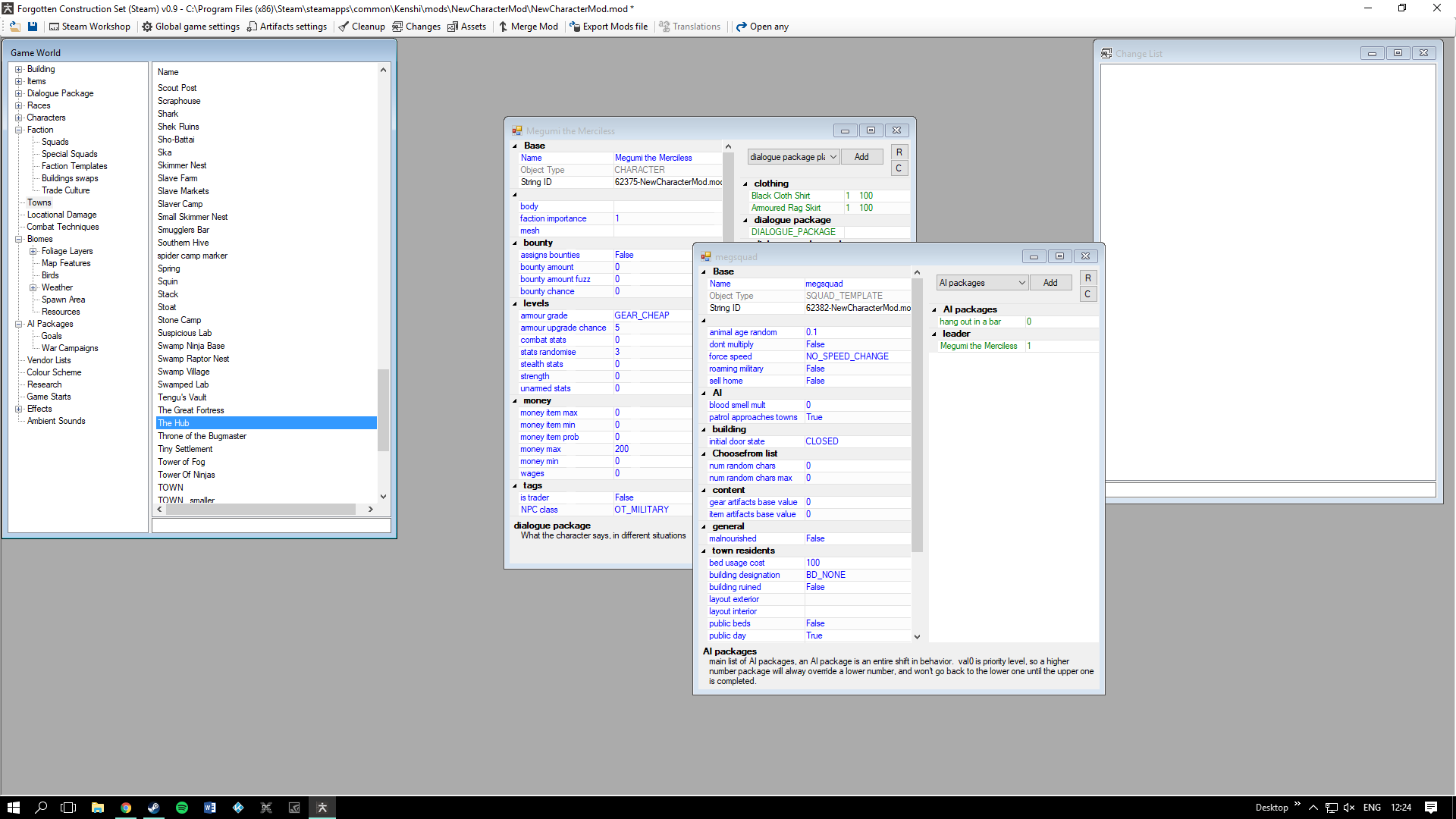Open Global game settings gear icon

coord(147,27)
